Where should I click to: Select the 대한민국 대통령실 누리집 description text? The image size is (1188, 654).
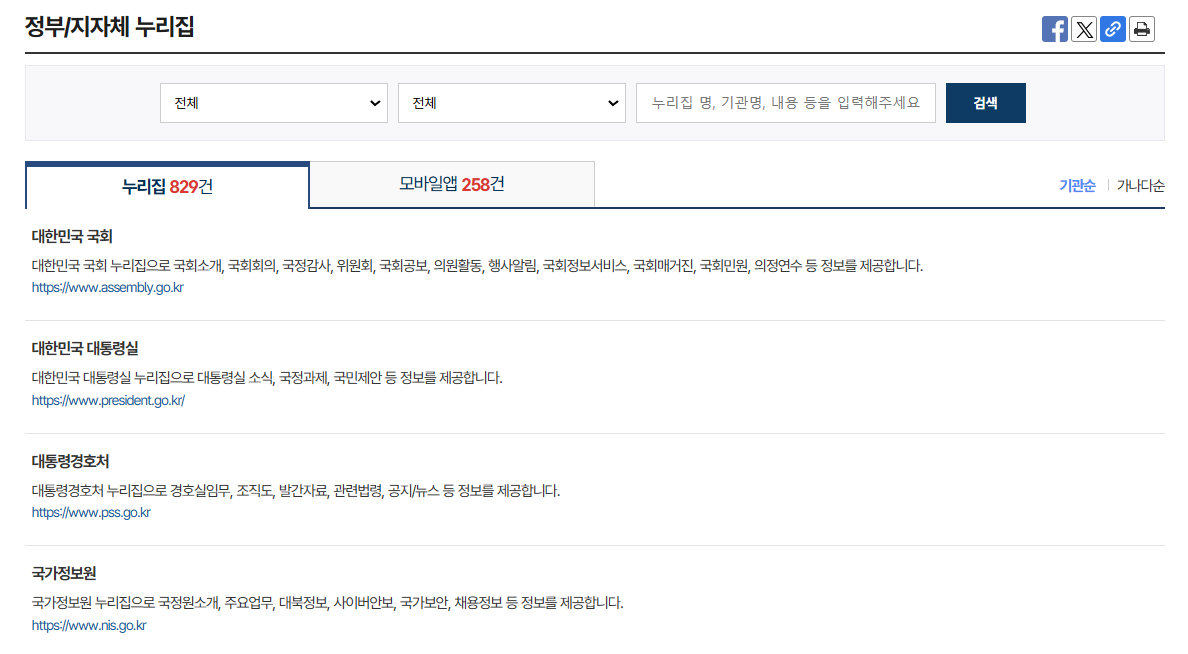click(x=267, y=378)
